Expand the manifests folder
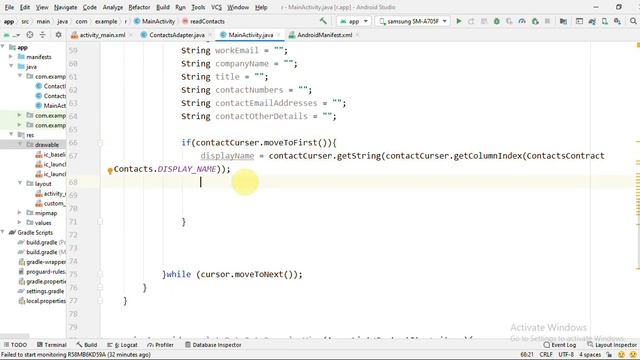Image resolution: width=640 pixels, height=360 pixels. pos(11,57)
